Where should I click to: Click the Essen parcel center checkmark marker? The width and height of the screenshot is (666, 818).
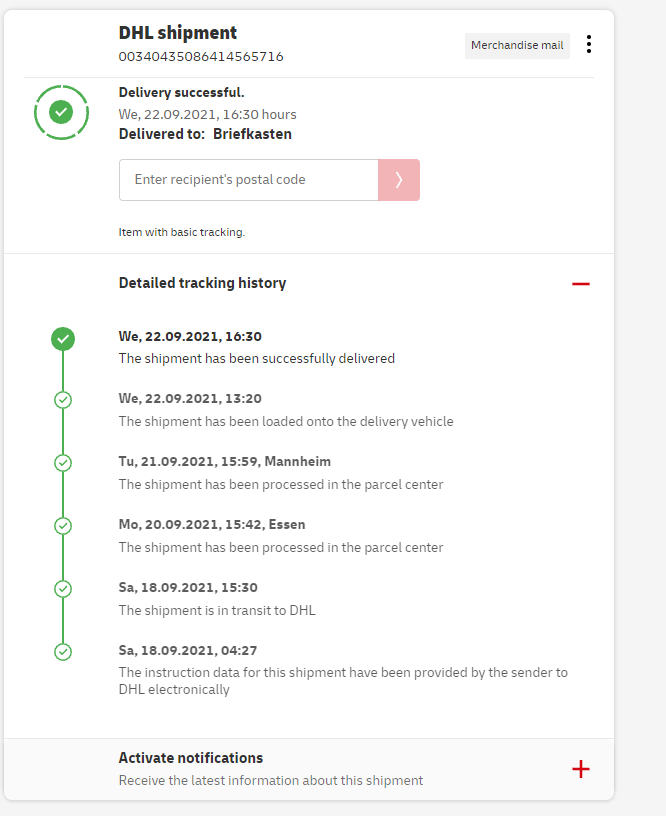pyautogui.click(x=63, y=526)
